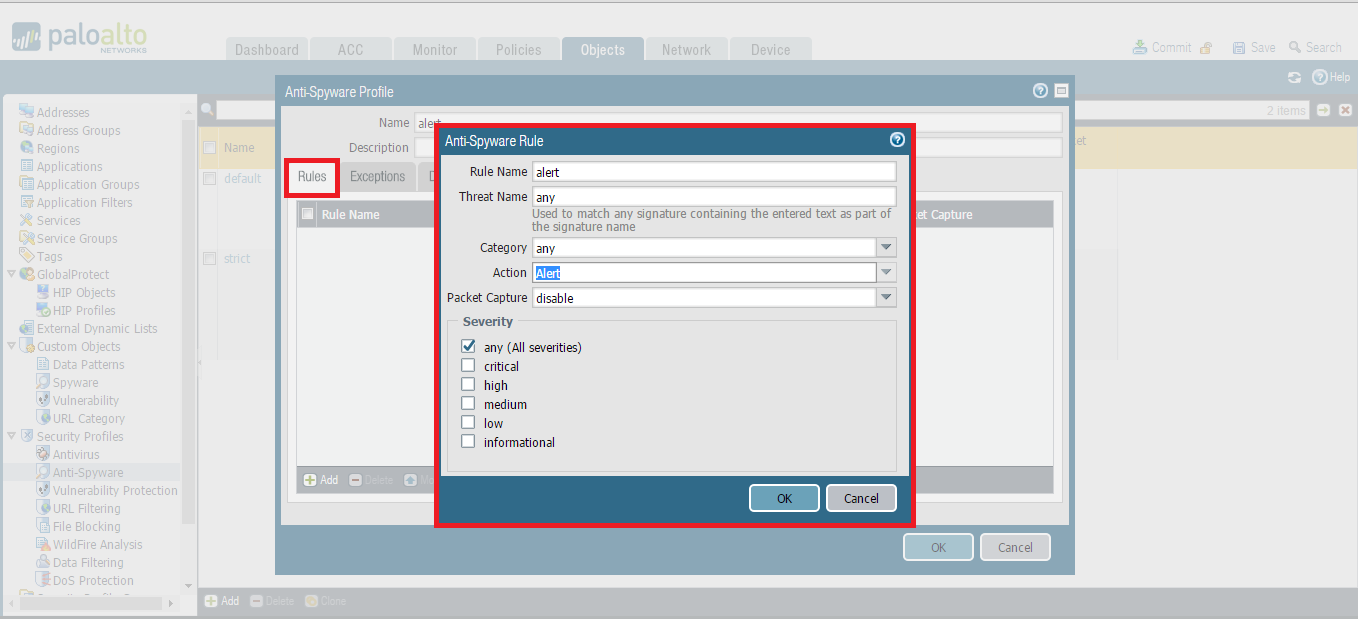Click Cancel in Anti-Spyware Rule dialog
The height and width of the screenshot is (619, 1358).
click(861, 498)
